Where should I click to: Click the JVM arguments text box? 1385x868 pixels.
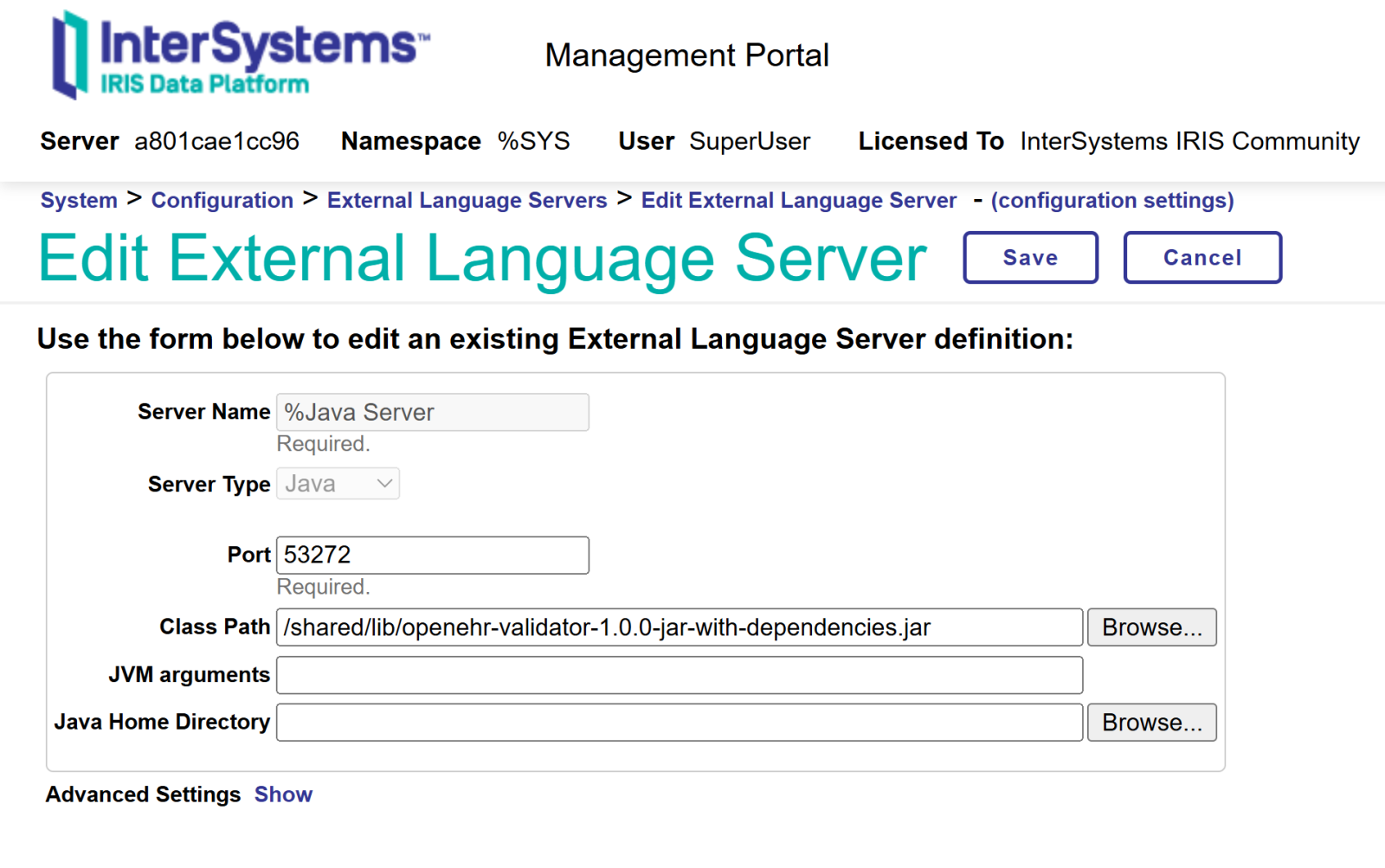tap(679, 675)
